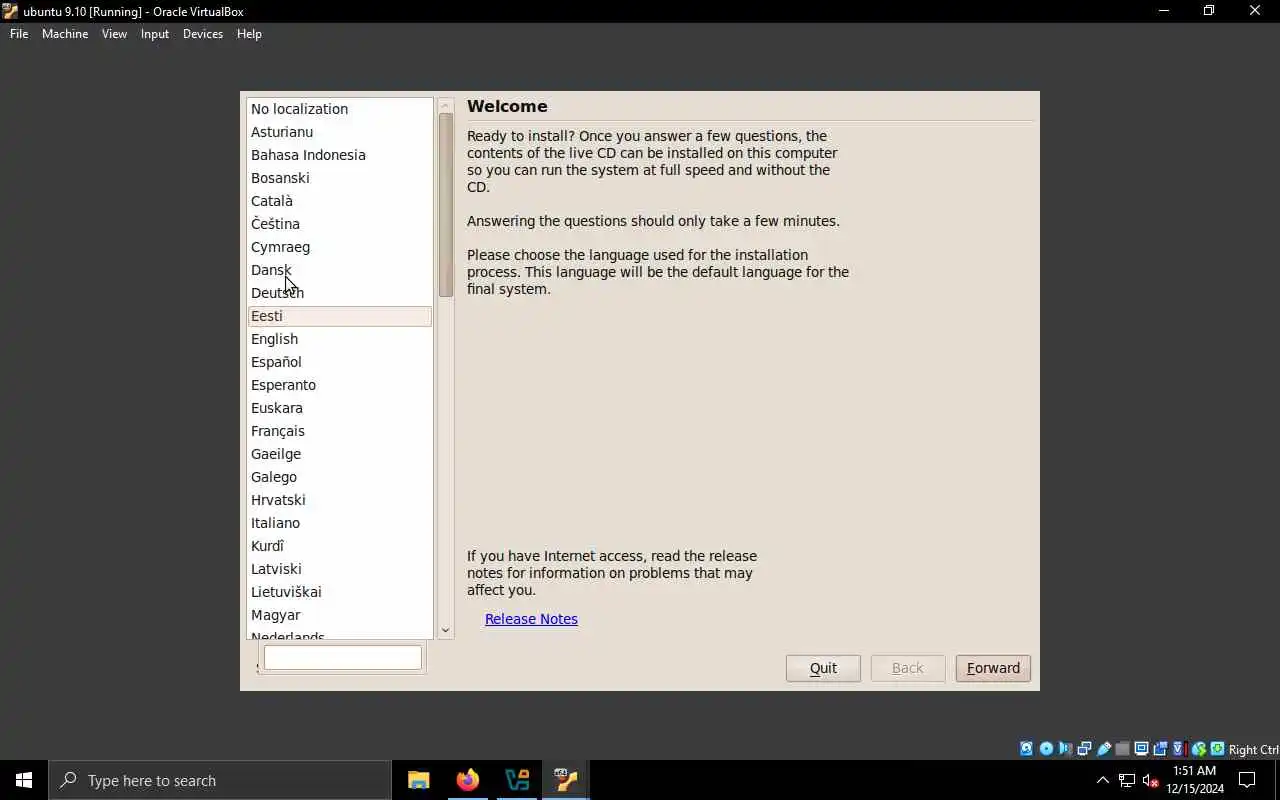1280x800 pixels.
Task: Select 'Deutsch' language
Action: 340,293
